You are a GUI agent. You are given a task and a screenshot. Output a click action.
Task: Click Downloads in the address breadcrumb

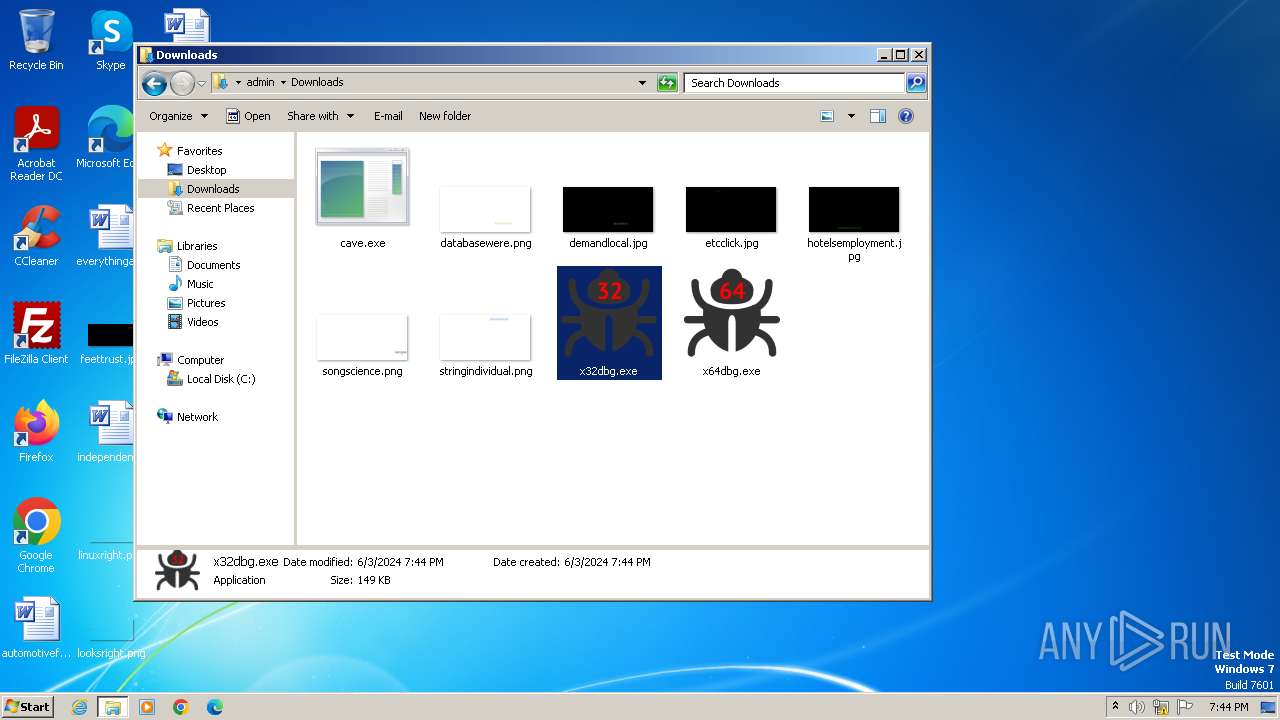click(317, 83)
